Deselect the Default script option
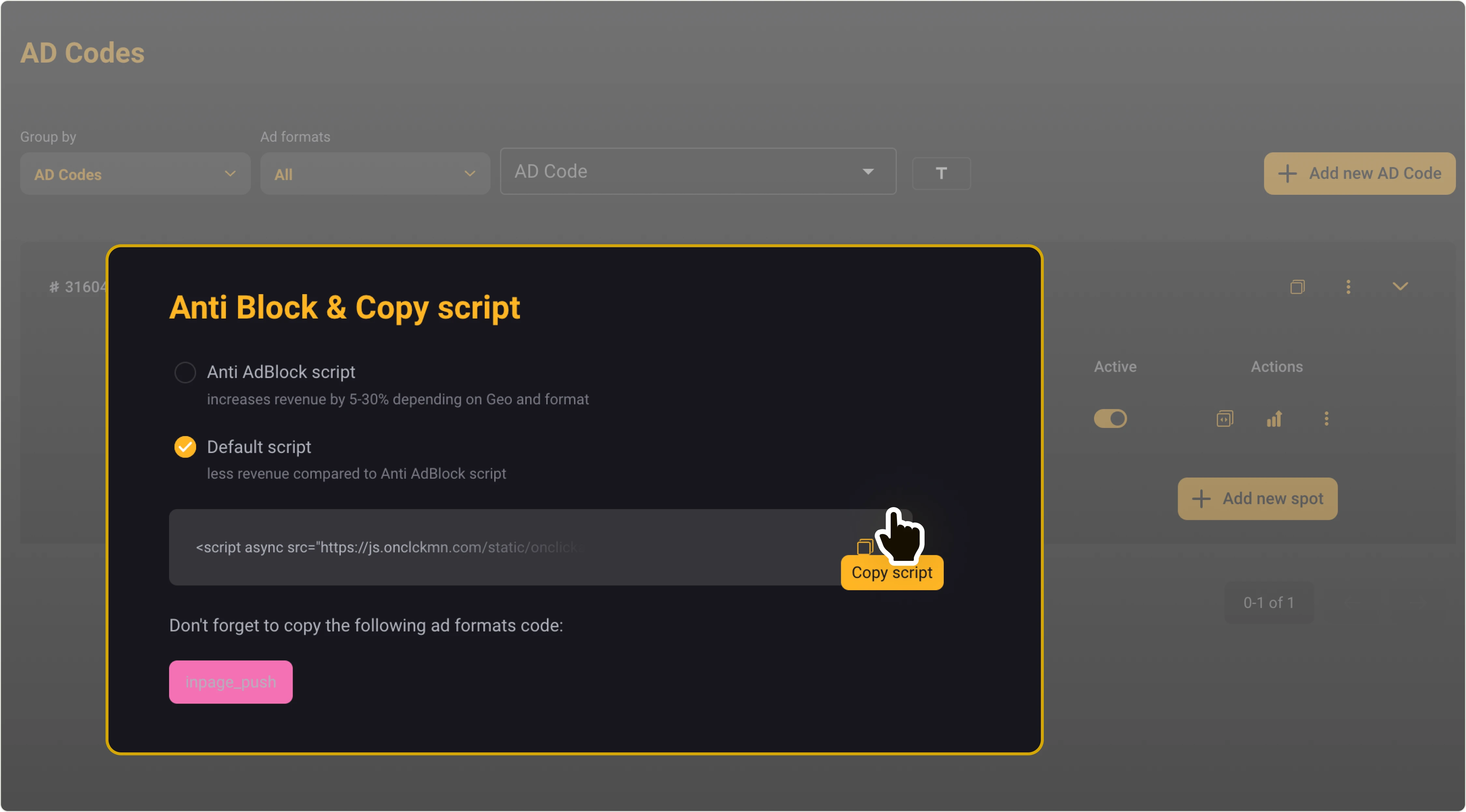 tap(184, 447)
